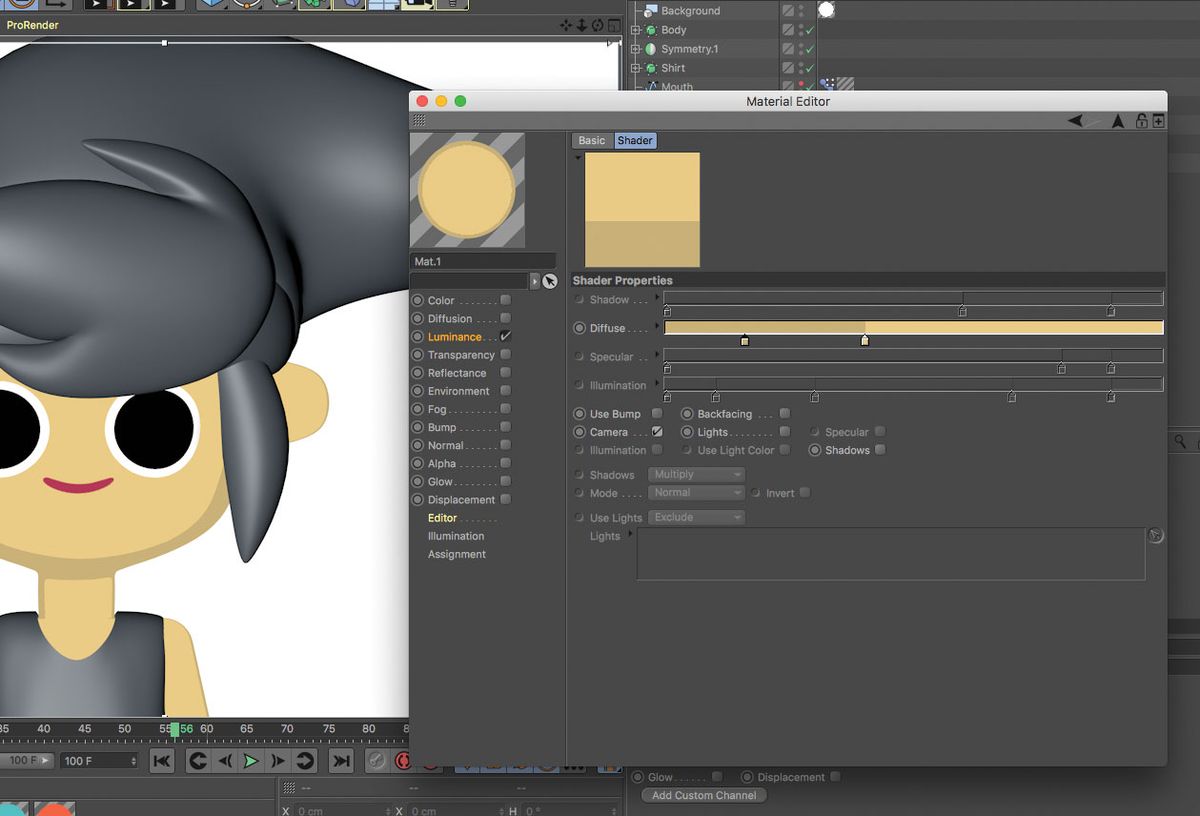Open the Use Lights Exclude dropdown
This screenshot has width=1200, height=816.
[696, 517]
